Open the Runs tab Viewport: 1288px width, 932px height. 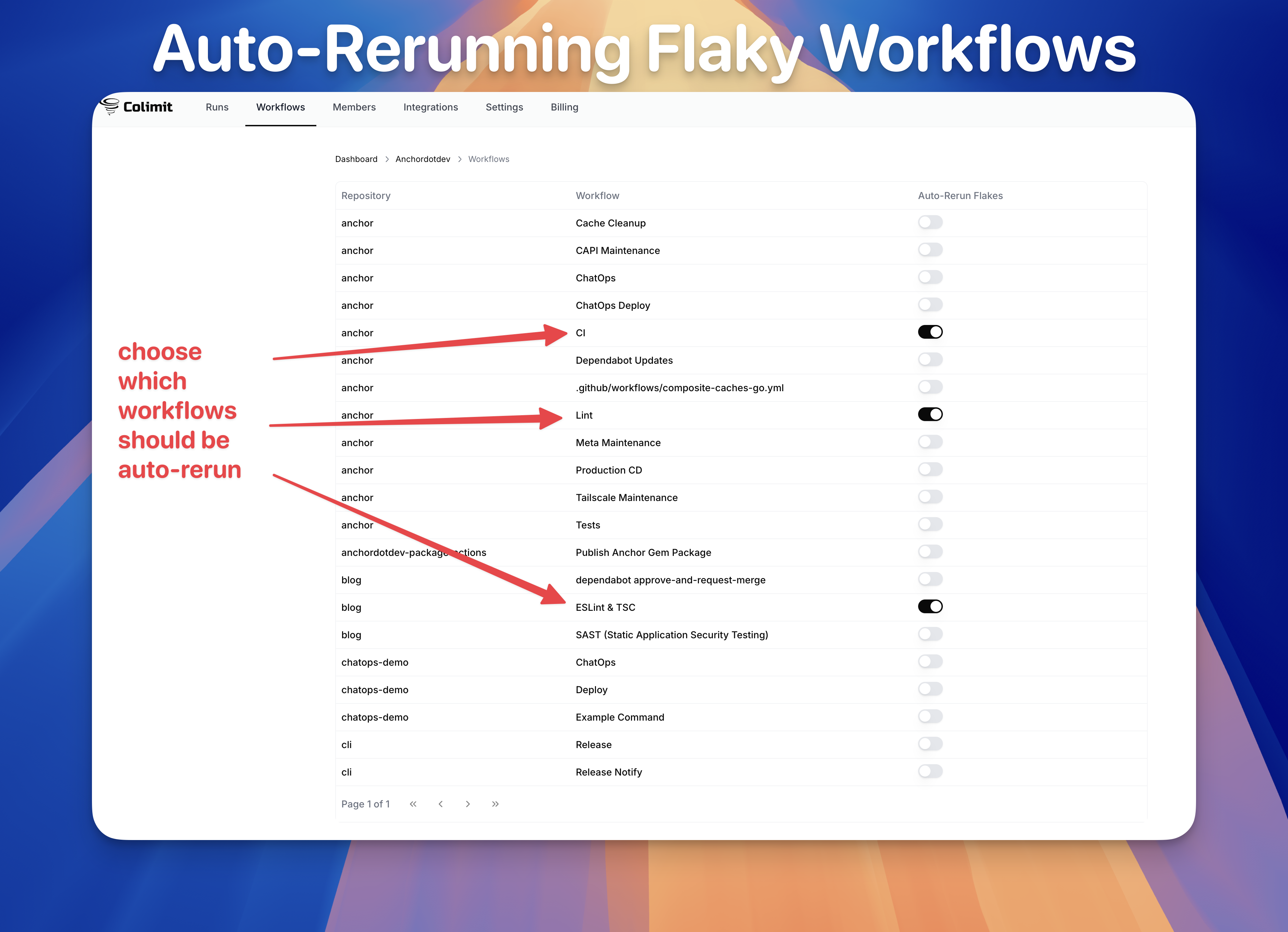click(x=217, y=107)
